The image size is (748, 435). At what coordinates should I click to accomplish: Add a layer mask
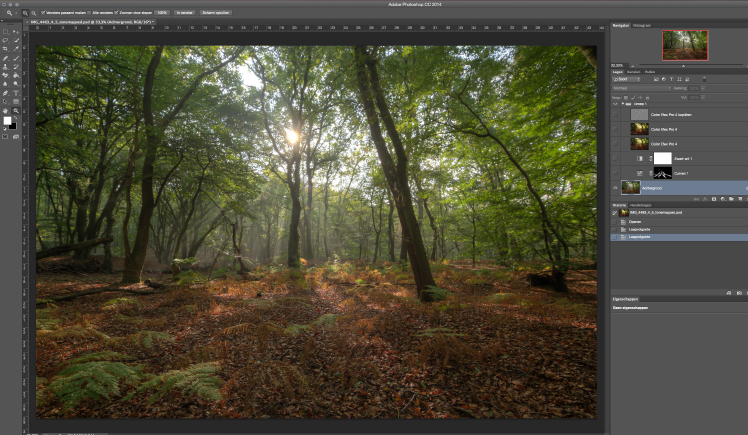point(714,199)
